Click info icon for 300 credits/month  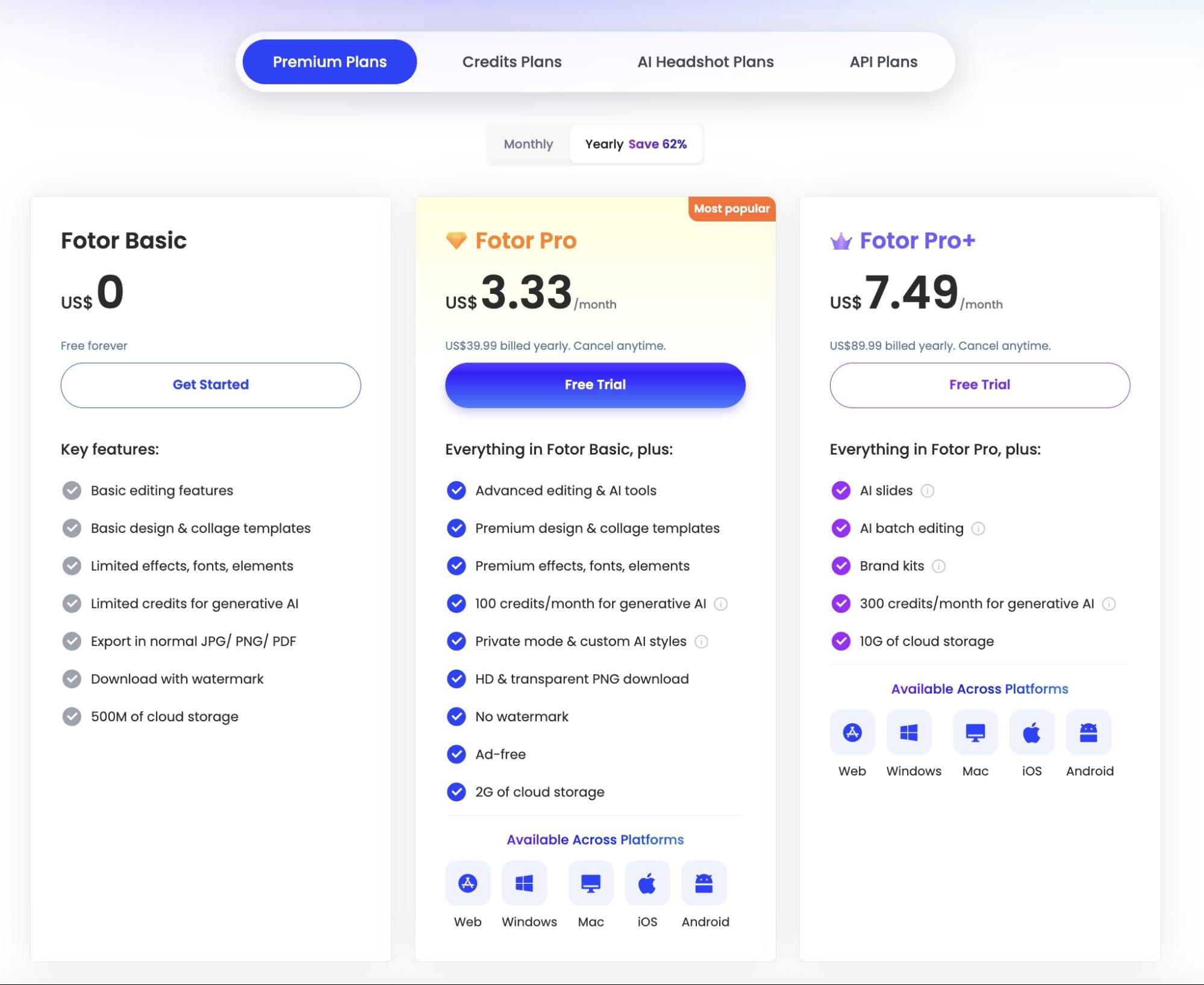click(x=1109, y=604)
